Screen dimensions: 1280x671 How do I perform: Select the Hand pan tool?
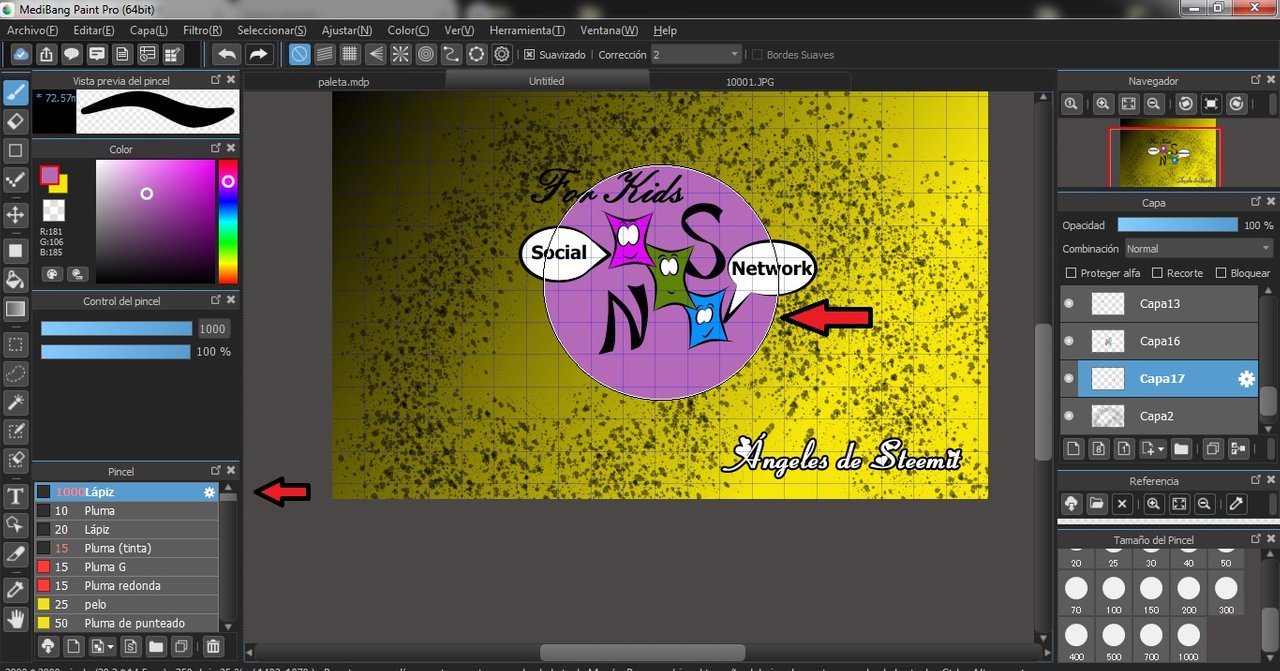point(16,618)
